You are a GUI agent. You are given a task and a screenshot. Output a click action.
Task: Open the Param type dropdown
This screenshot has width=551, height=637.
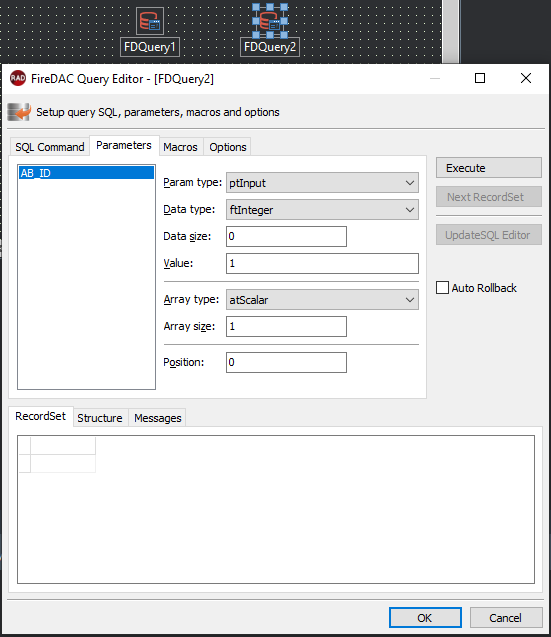[x=322, y=183]
